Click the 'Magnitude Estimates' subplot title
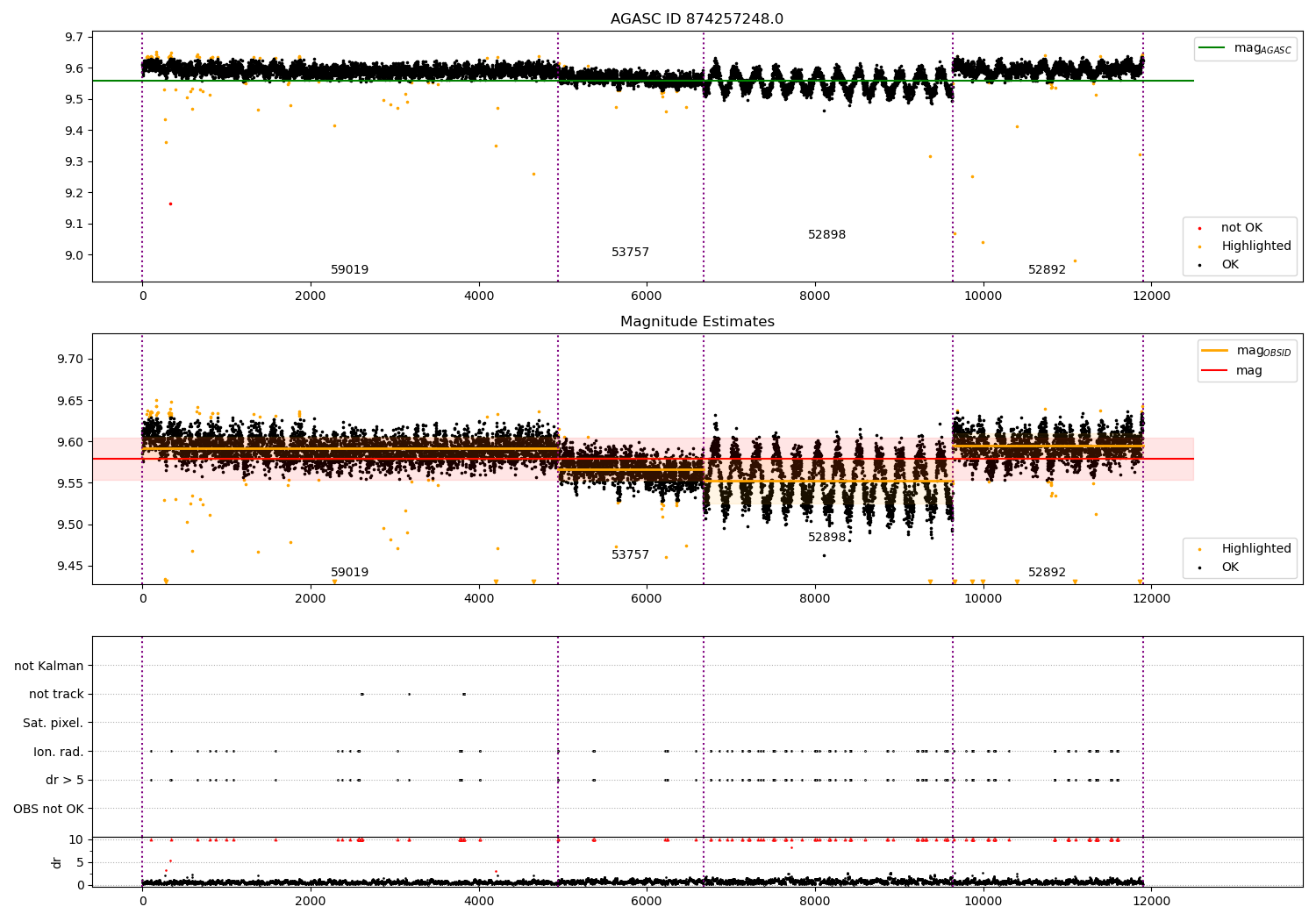The image size is (1316, 921). (x=697, y=322)
